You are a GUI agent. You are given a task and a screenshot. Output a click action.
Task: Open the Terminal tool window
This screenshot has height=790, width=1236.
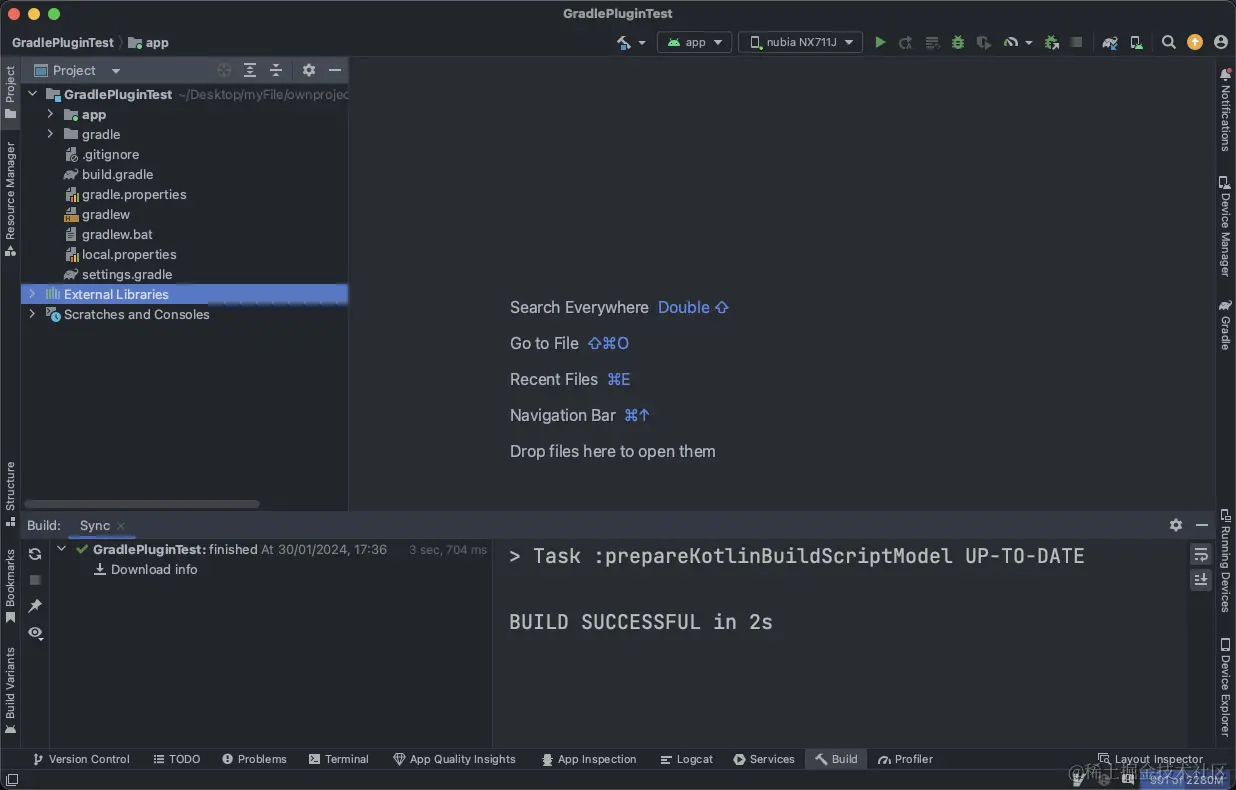coord(339,759)
